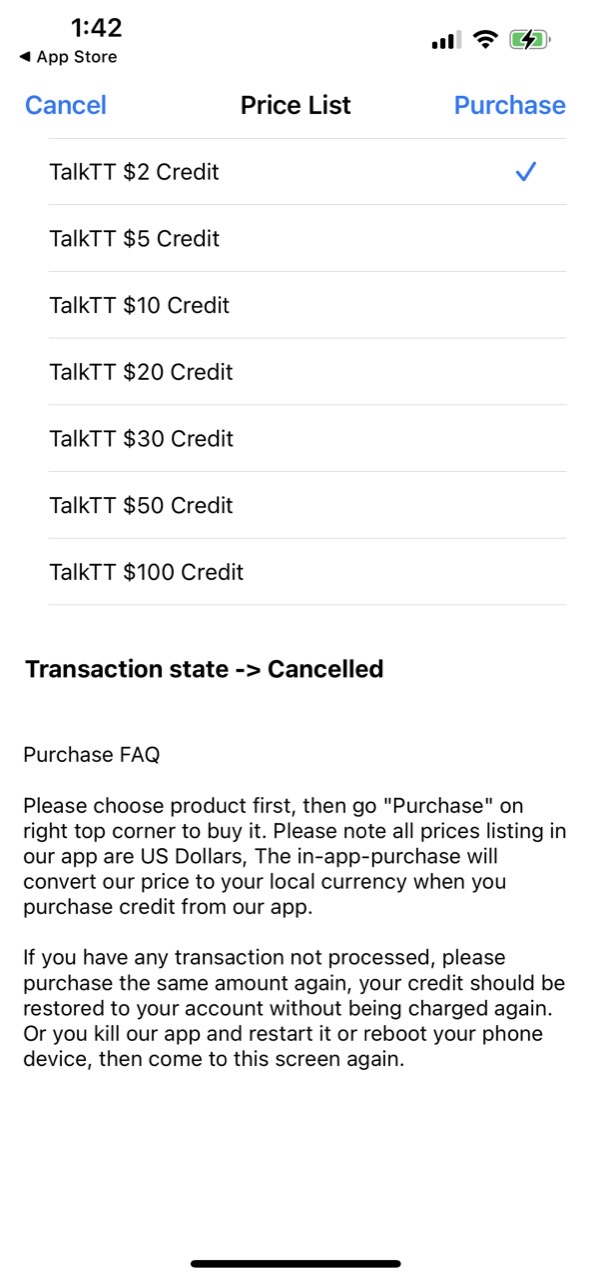The height and width of the screenshot is (1280, 591).
Task: Tap the Purchase button
Action: tap(510, 105)
